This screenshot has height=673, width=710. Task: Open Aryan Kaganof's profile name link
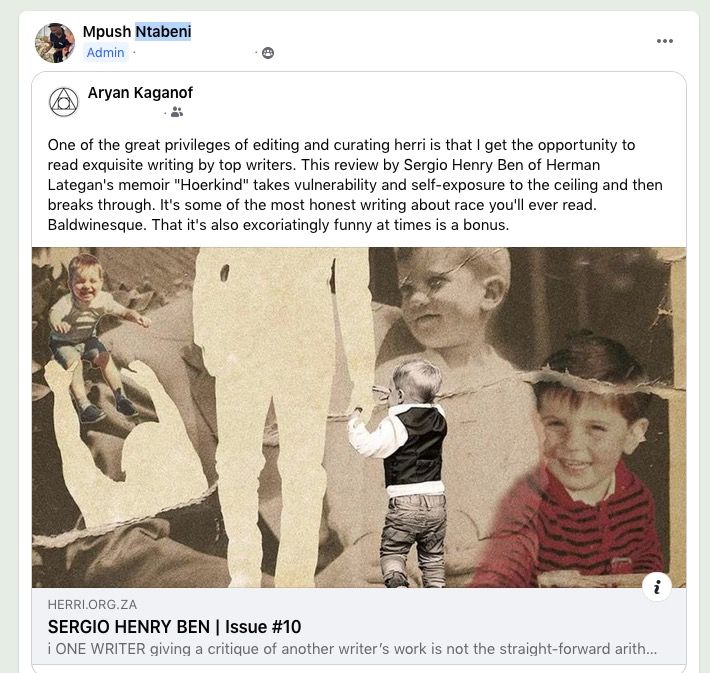click(x=140, y=93)
